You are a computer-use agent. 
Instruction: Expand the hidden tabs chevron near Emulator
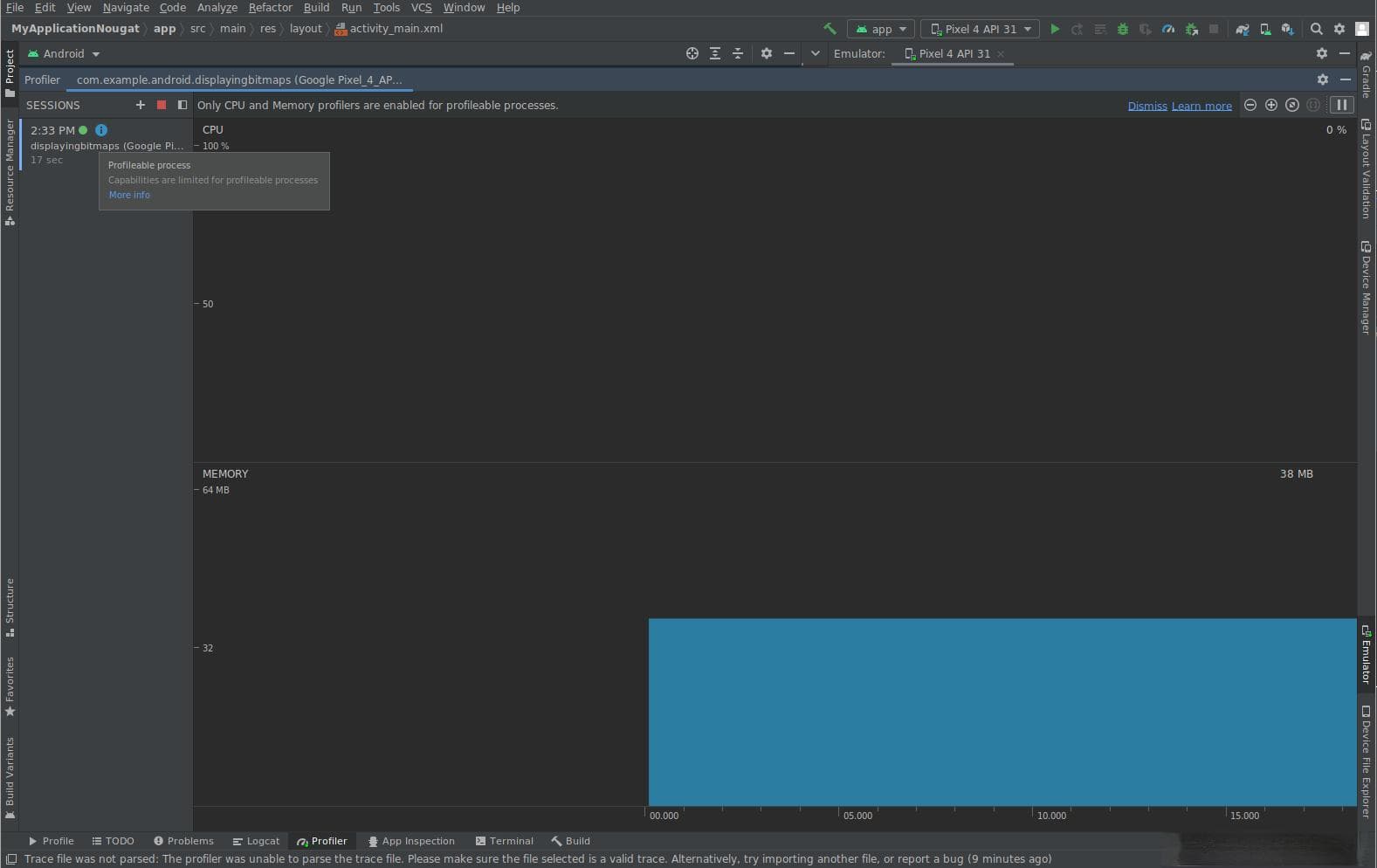click(816, 53)
